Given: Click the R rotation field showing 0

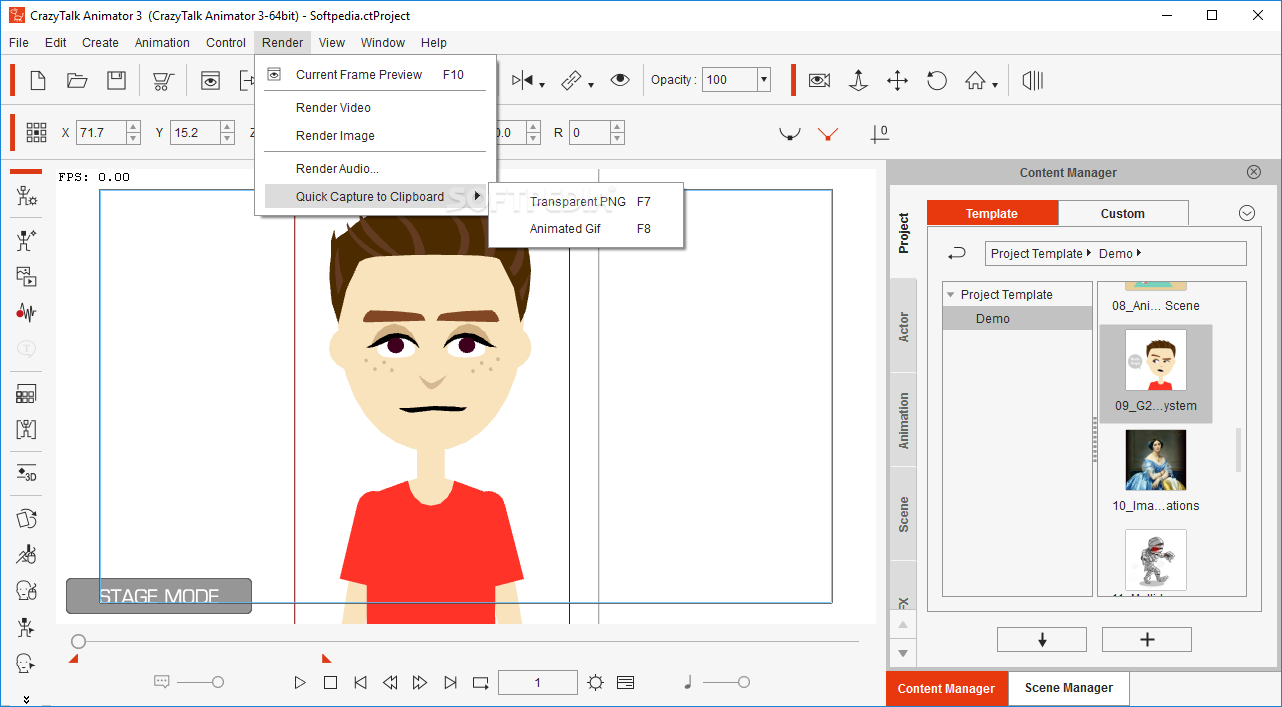Looking at the screenshot, I should click(590, 132).
